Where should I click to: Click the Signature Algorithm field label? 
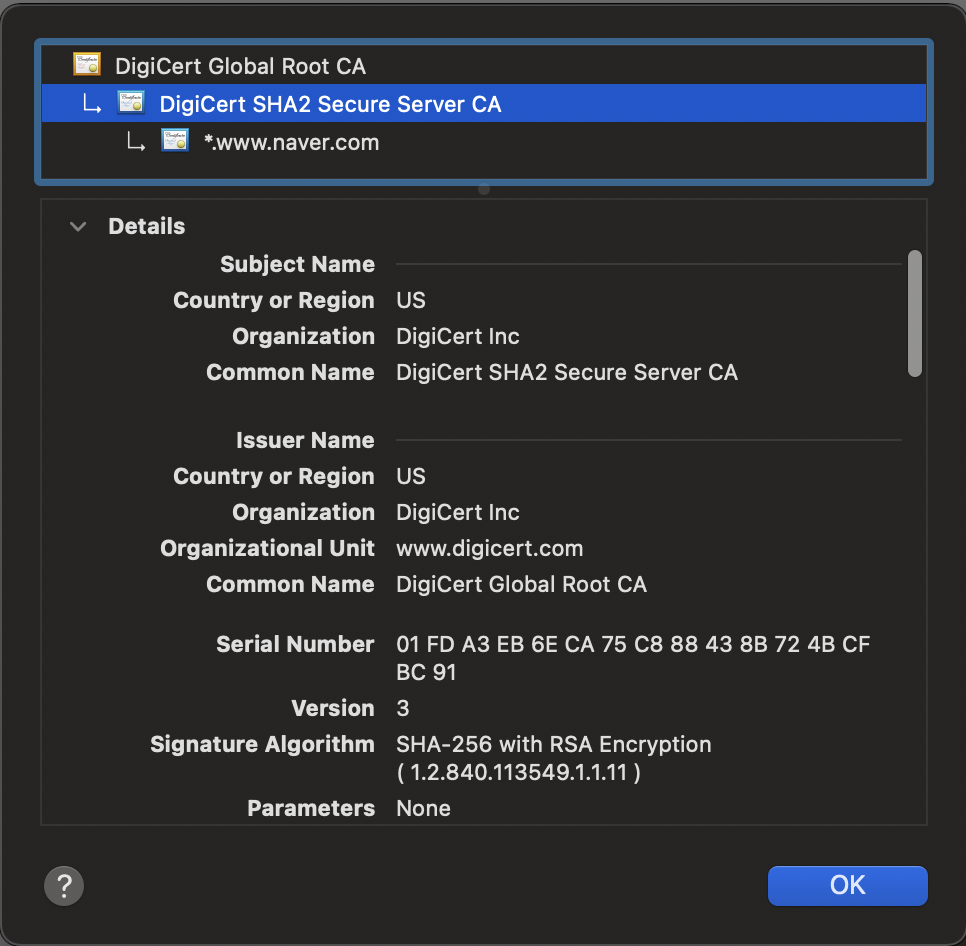click(262, 745)
